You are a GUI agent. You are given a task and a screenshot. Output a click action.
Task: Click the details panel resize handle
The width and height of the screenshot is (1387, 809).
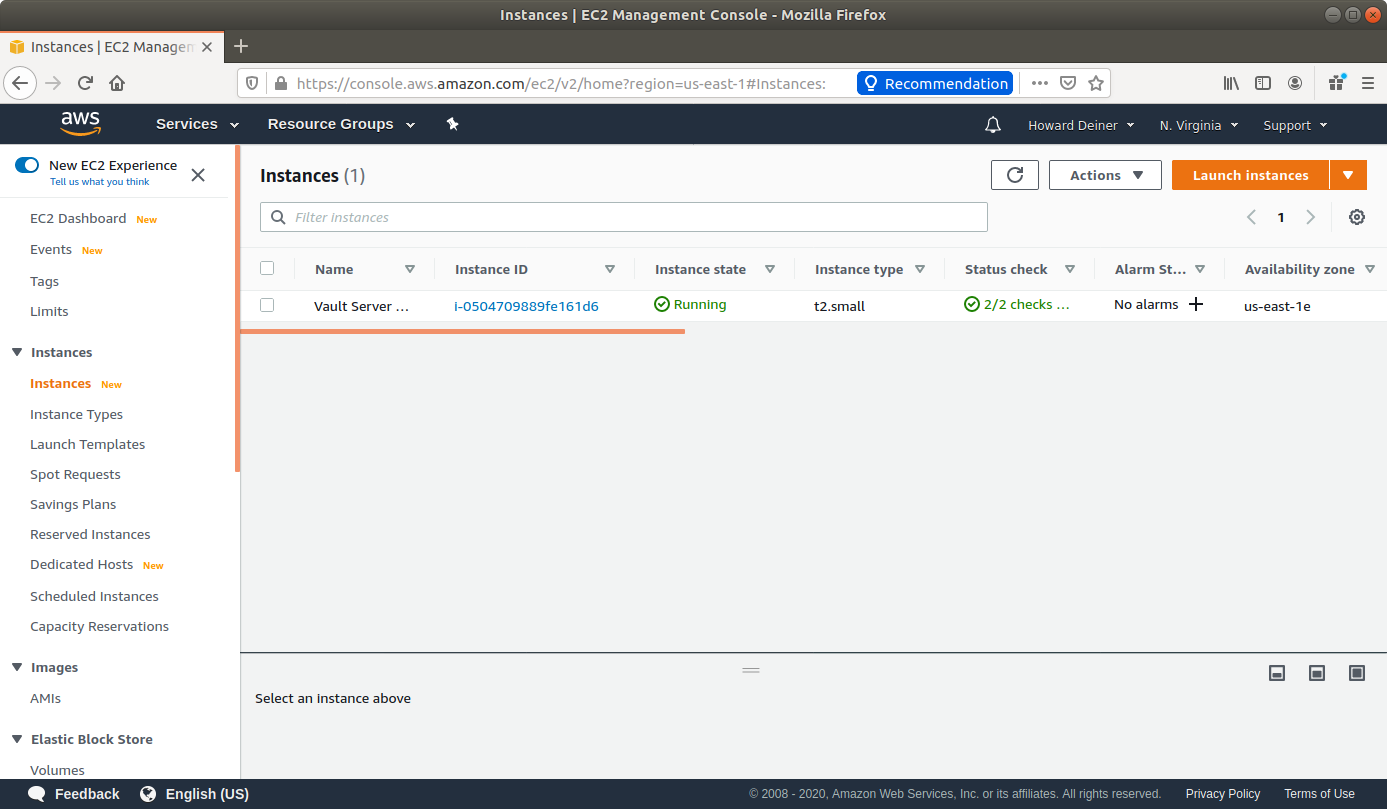tap(751, 670)
